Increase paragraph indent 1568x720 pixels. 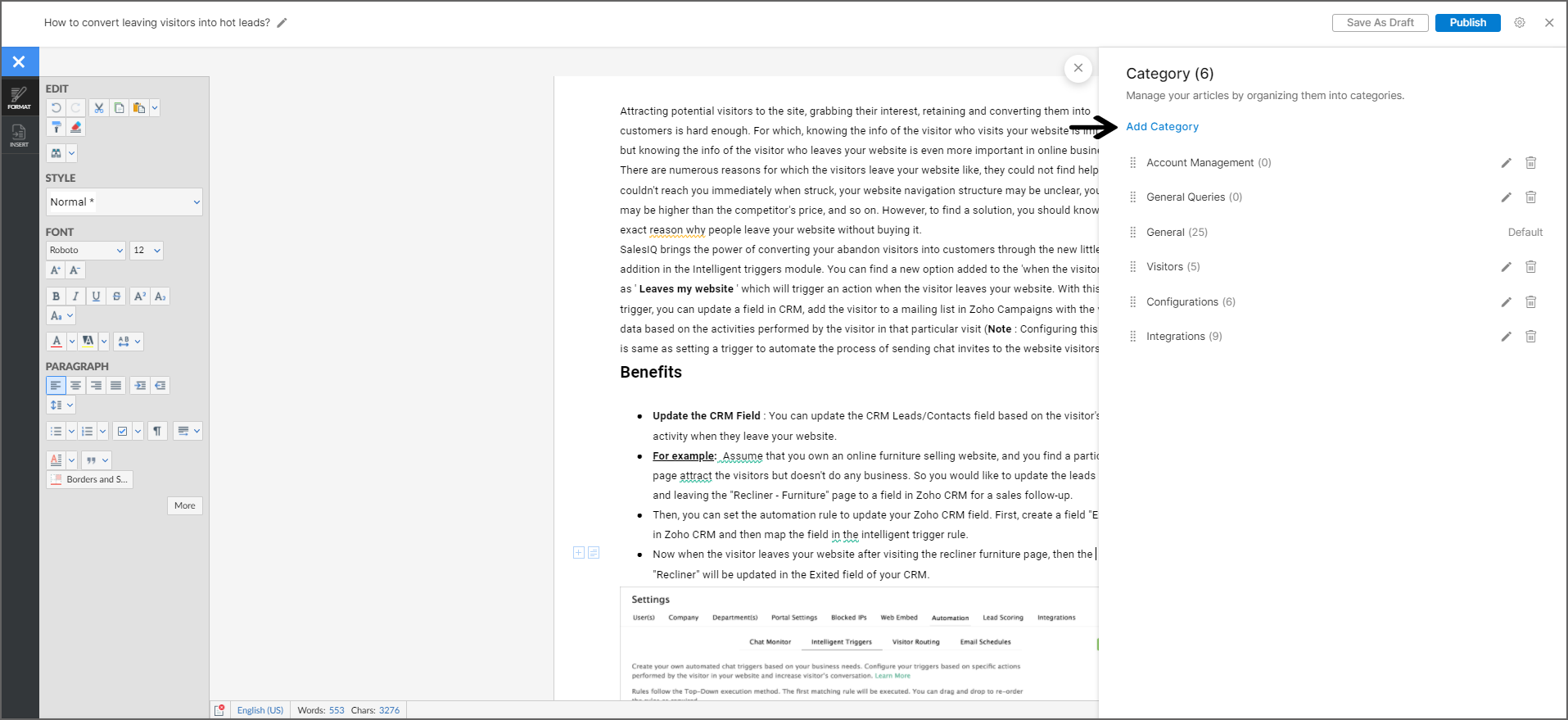[x=140, y=386]
